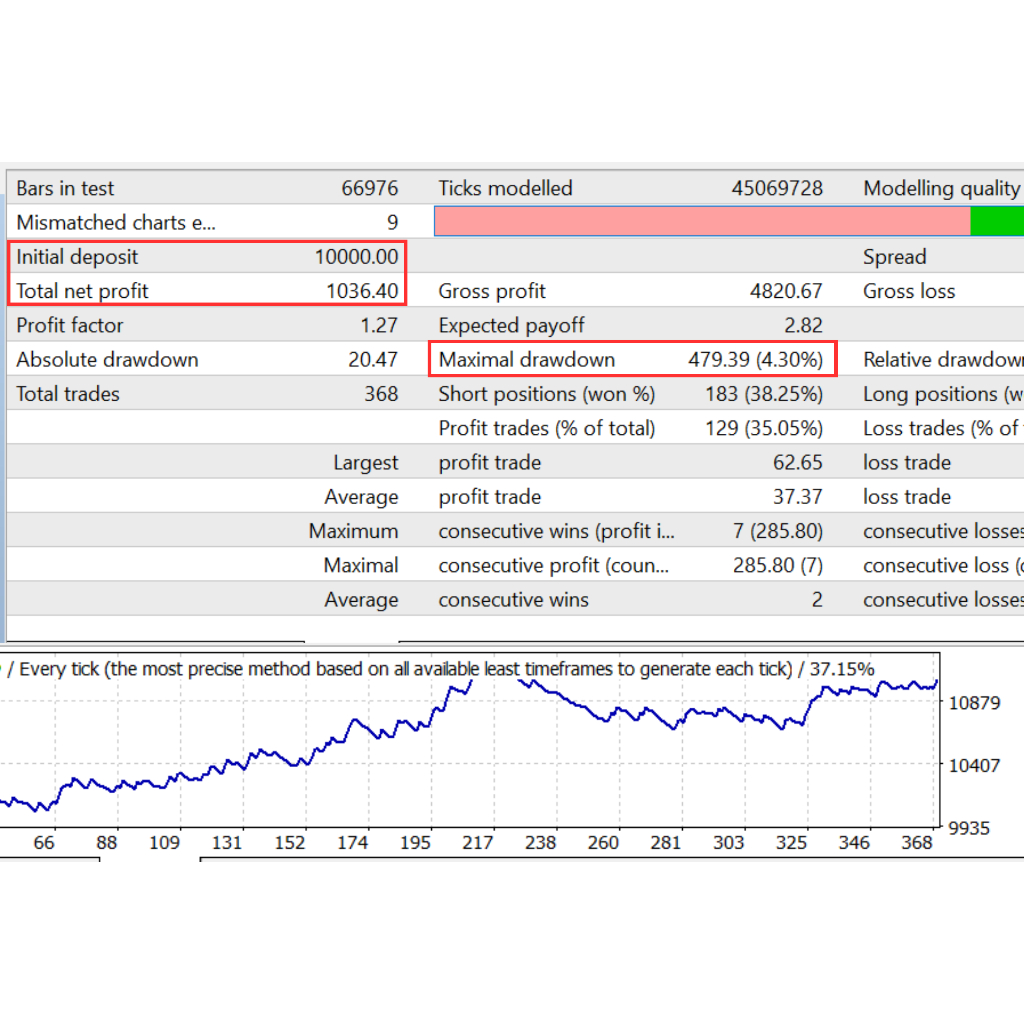Select the Ticks modelled value 45069728
This screenshot has height=1024, width=1024.
(x=776, y=188)
